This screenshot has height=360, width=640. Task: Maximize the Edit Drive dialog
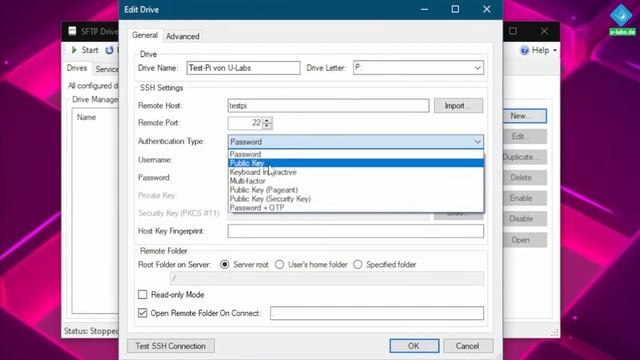coord(455,9)
